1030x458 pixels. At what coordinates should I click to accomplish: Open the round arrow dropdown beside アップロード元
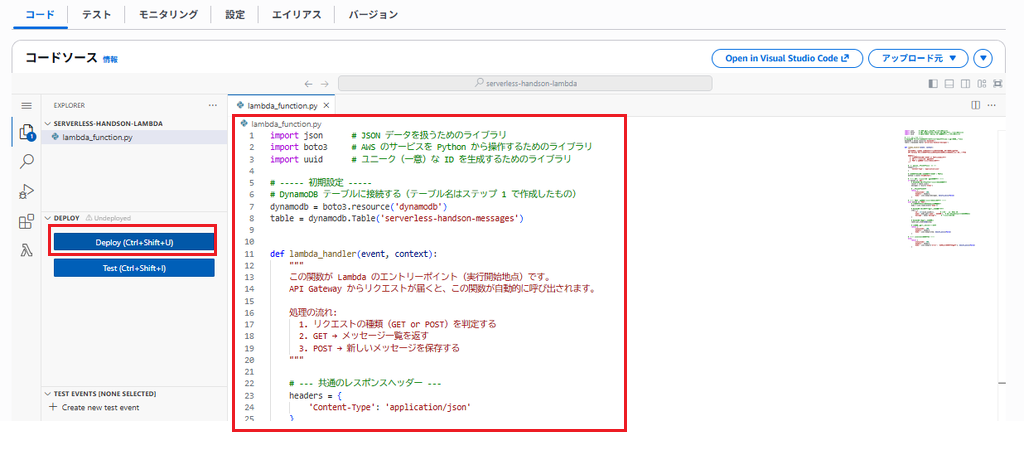tap(983, 58)
